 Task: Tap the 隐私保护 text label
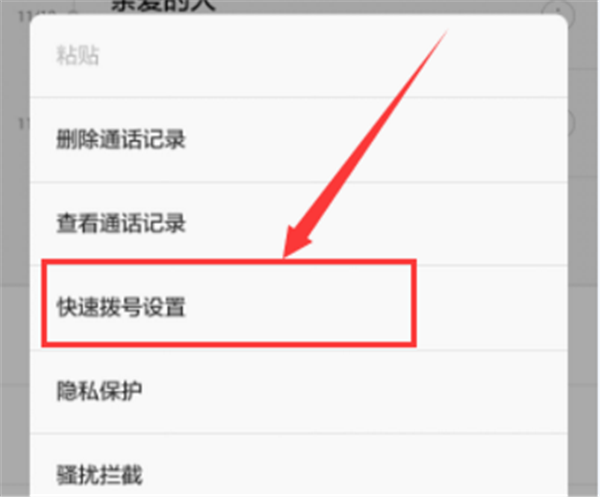99,391
